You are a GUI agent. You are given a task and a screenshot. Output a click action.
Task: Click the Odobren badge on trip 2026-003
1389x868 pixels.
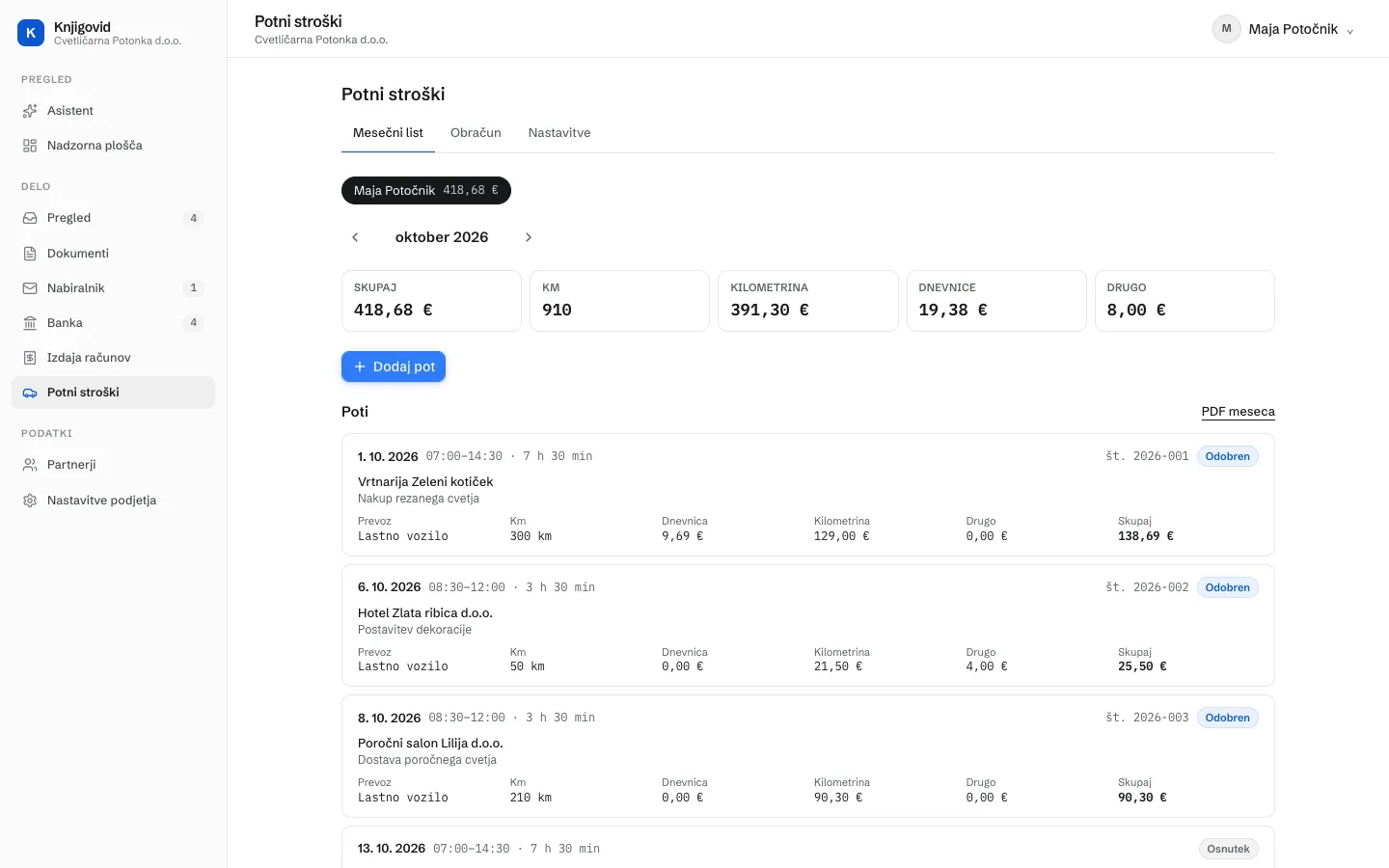pyautogui.click(x=1227, y=718)
